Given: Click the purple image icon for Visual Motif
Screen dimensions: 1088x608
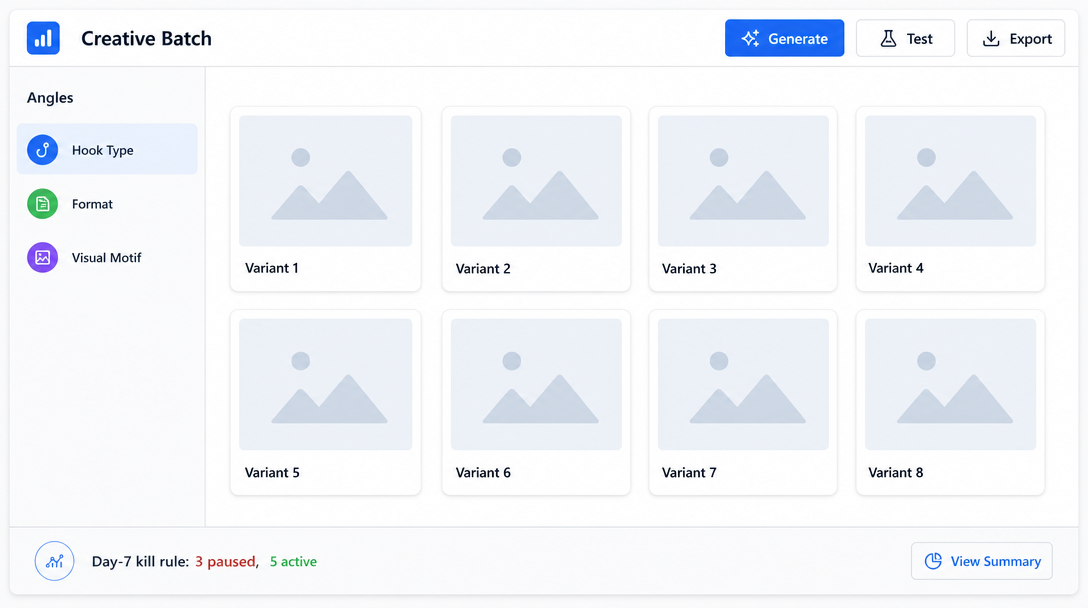Looking at the screenshot, I should pyautogui.click(x=42, y=257).
